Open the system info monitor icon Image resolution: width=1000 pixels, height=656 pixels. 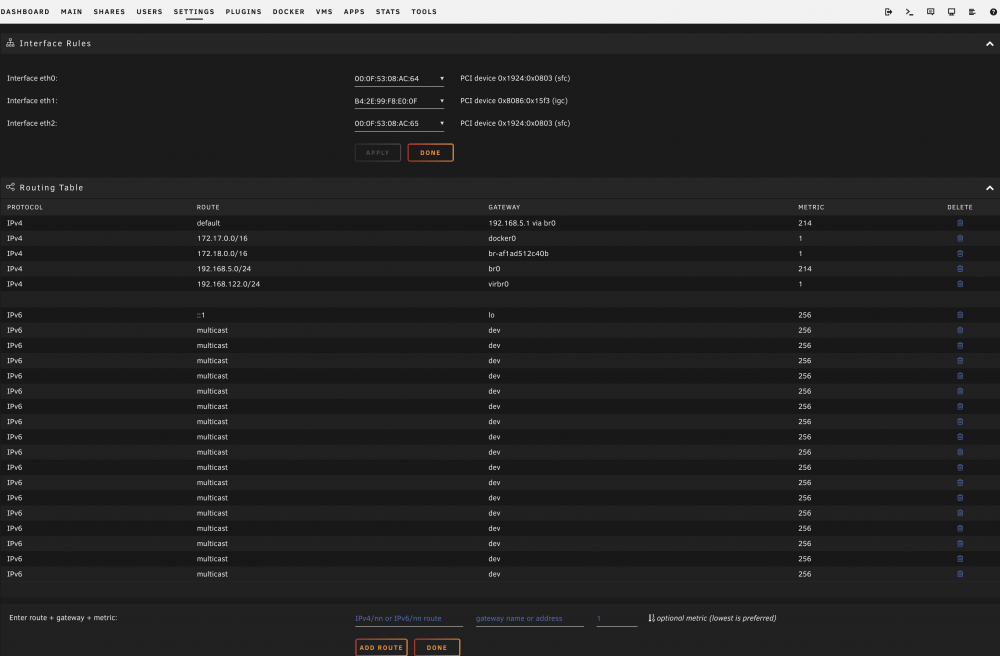tap(952, 11)
